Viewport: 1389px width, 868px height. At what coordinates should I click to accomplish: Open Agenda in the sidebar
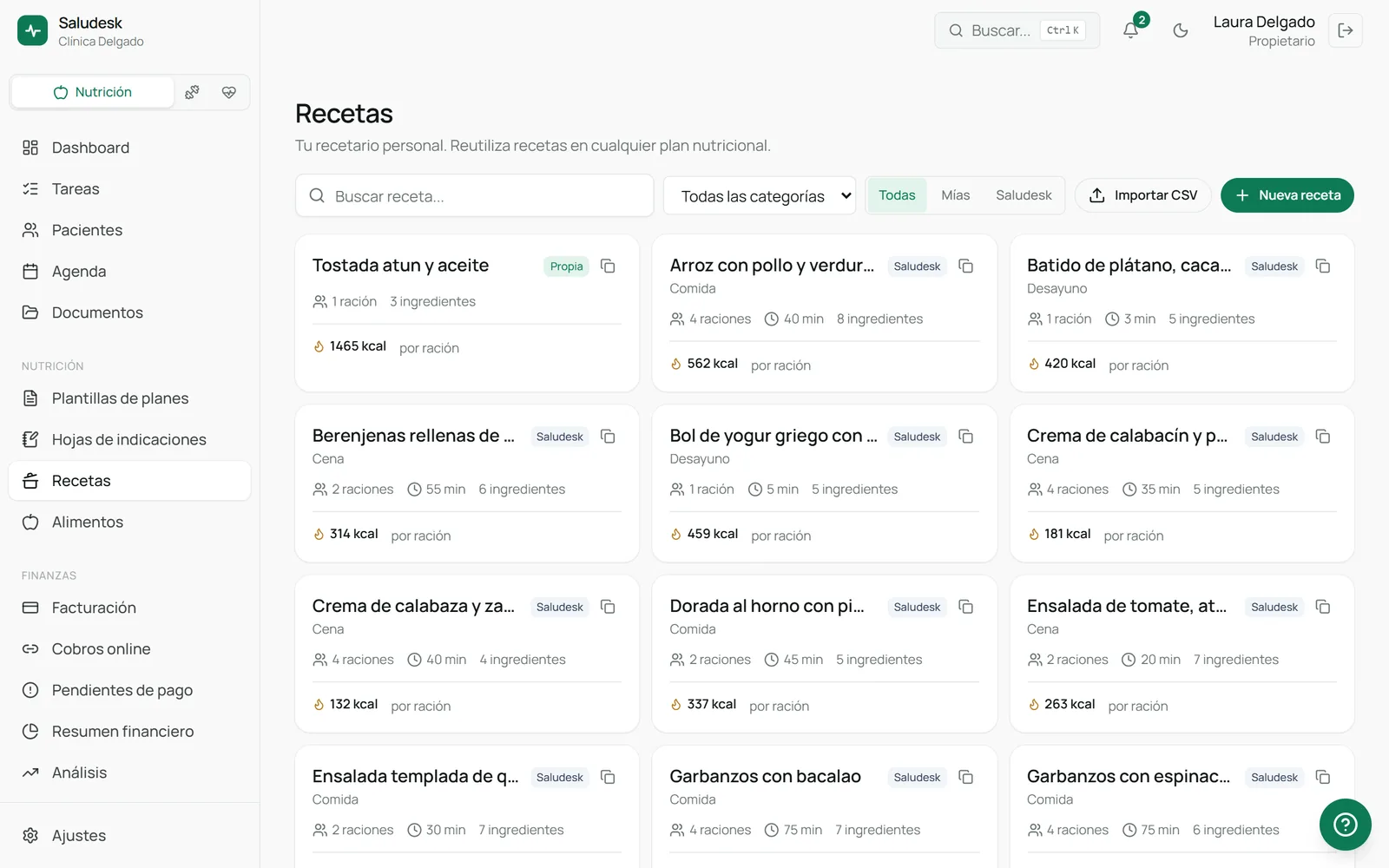pos(129,271)
